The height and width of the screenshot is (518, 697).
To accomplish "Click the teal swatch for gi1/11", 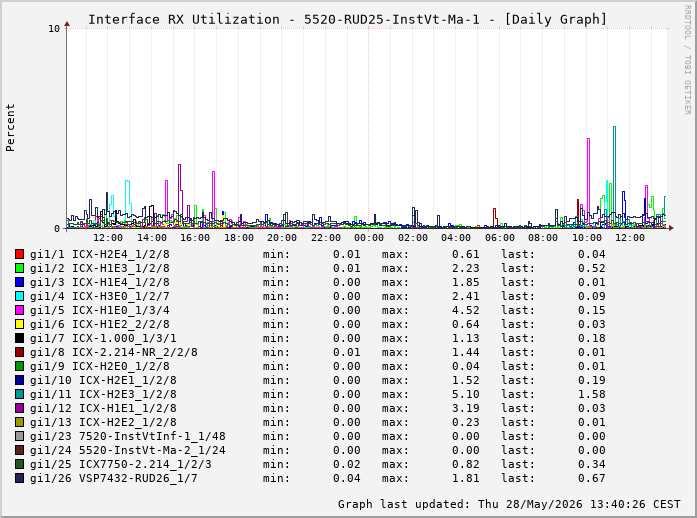I will [x=19, y=394].
